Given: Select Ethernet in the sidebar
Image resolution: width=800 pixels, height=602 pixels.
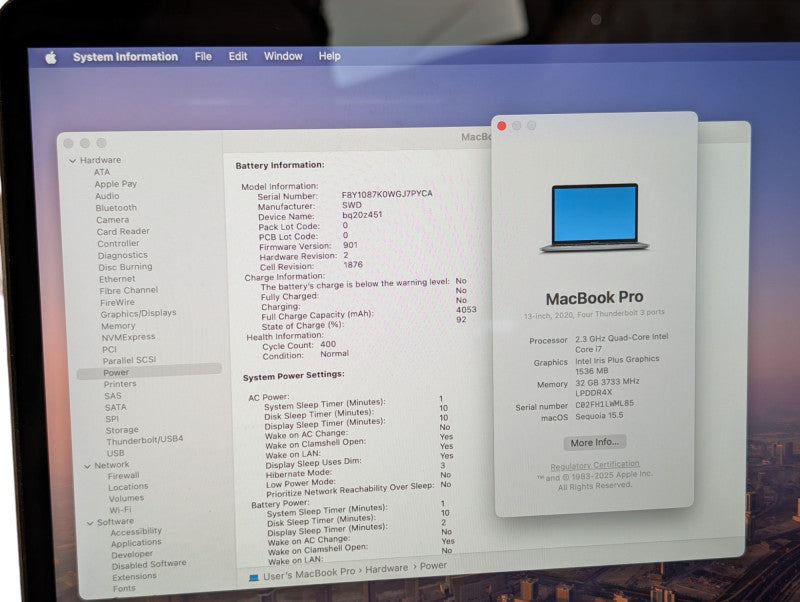Looking at the screenshot, I should (117, 279).
